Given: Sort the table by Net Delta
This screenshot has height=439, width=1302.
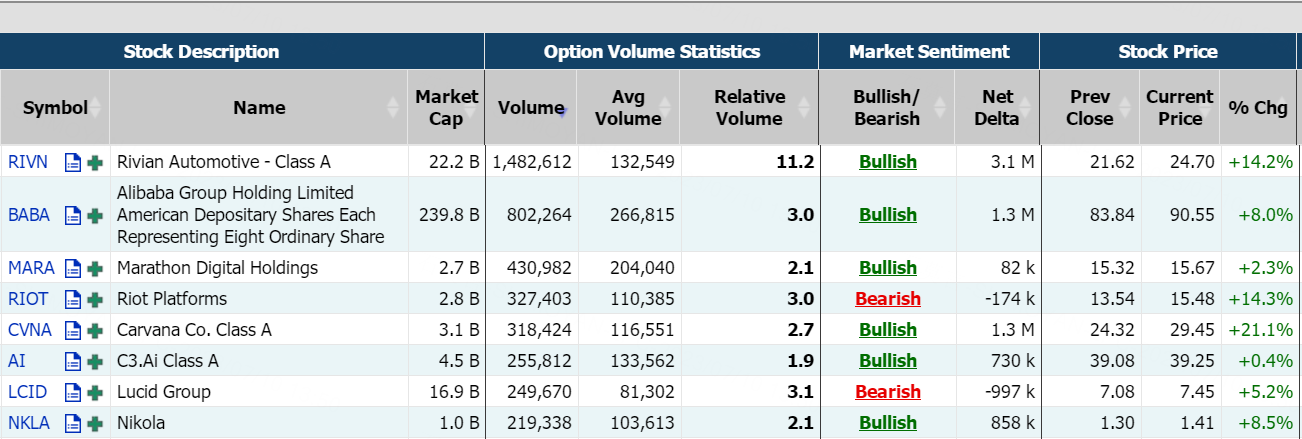Looking at the screenshot, I should 1027,108.
